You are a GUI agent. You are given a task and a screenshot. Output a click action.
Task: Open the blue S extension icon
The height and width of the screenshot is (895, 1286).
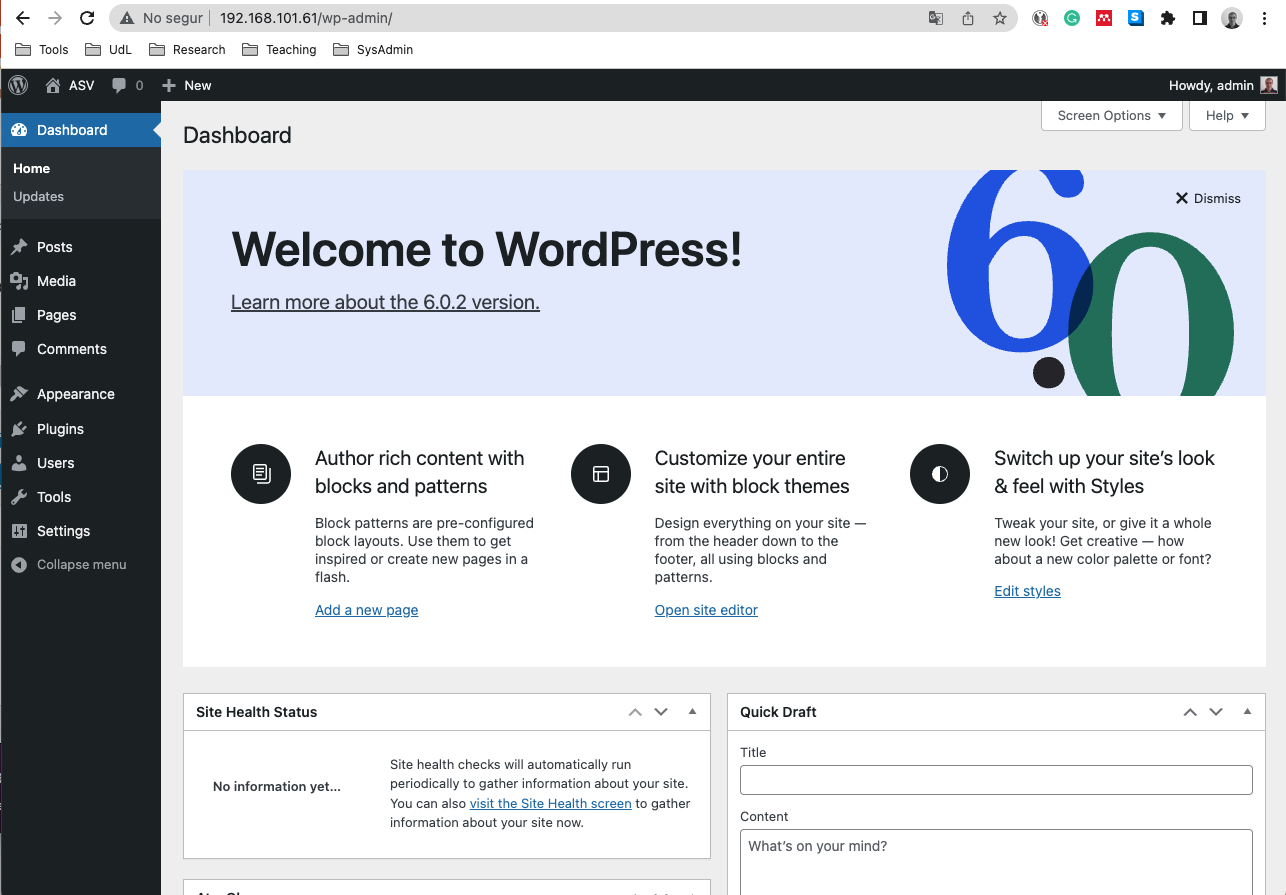coord(1136,18)
